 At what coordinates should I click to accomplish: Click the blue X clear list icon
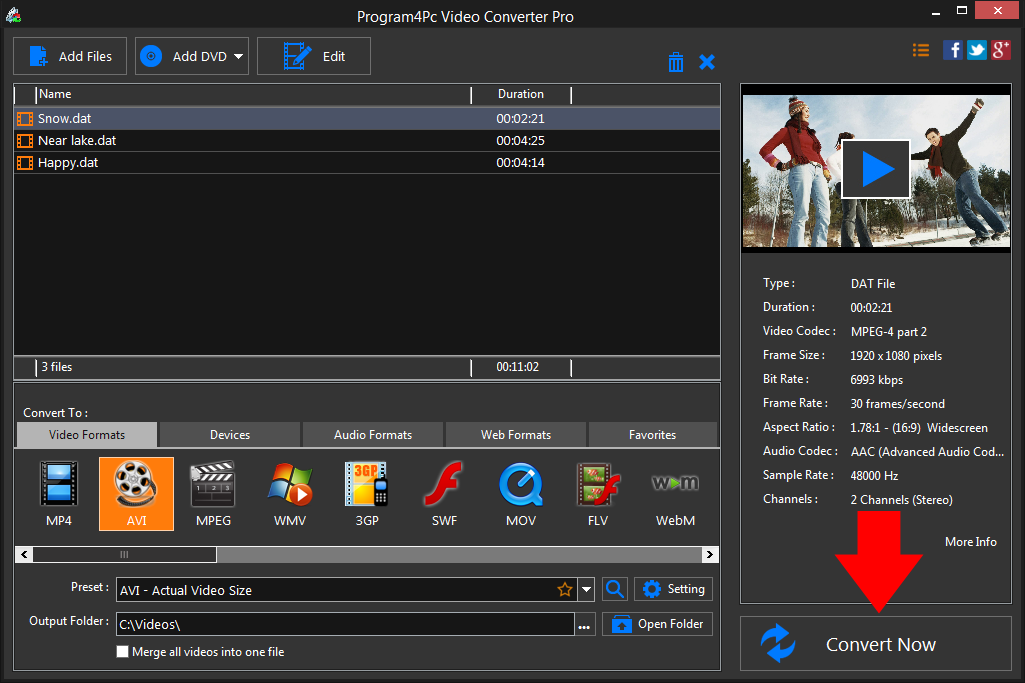point(707,62)
